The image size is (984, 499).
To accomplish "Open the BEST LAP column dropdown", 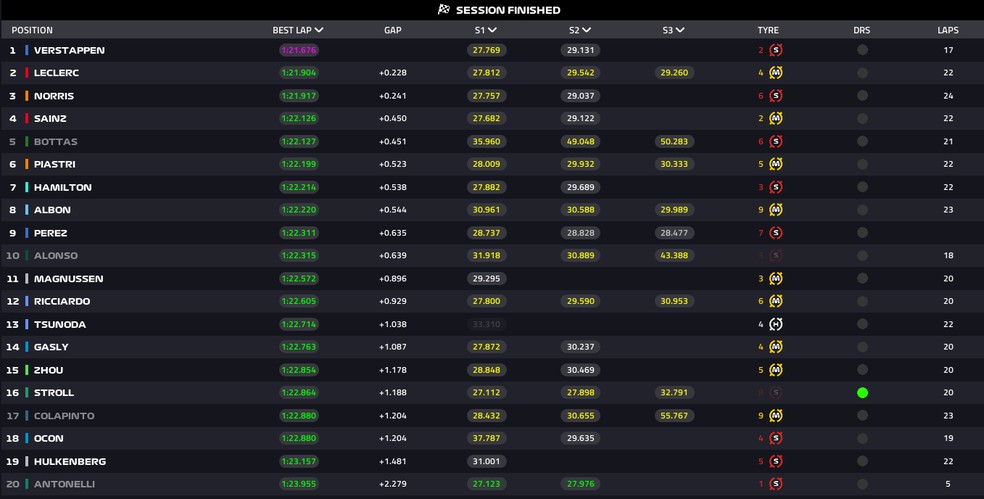I will pyautogui.click(x=319, y=30).
